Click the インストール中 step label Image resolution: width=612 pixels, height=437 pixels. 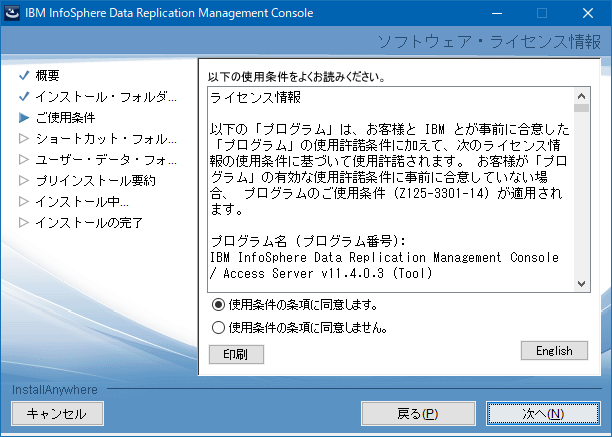[x=82, y=202]
